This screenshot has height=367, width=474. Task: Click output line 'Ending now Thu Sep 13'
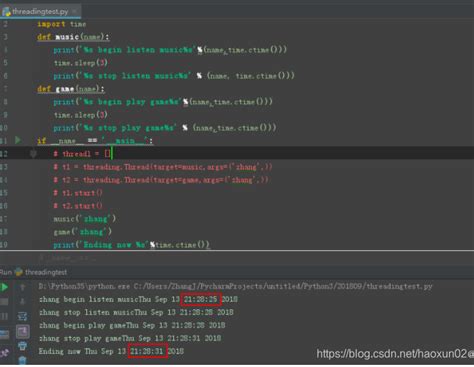click(x=111, y=351)
